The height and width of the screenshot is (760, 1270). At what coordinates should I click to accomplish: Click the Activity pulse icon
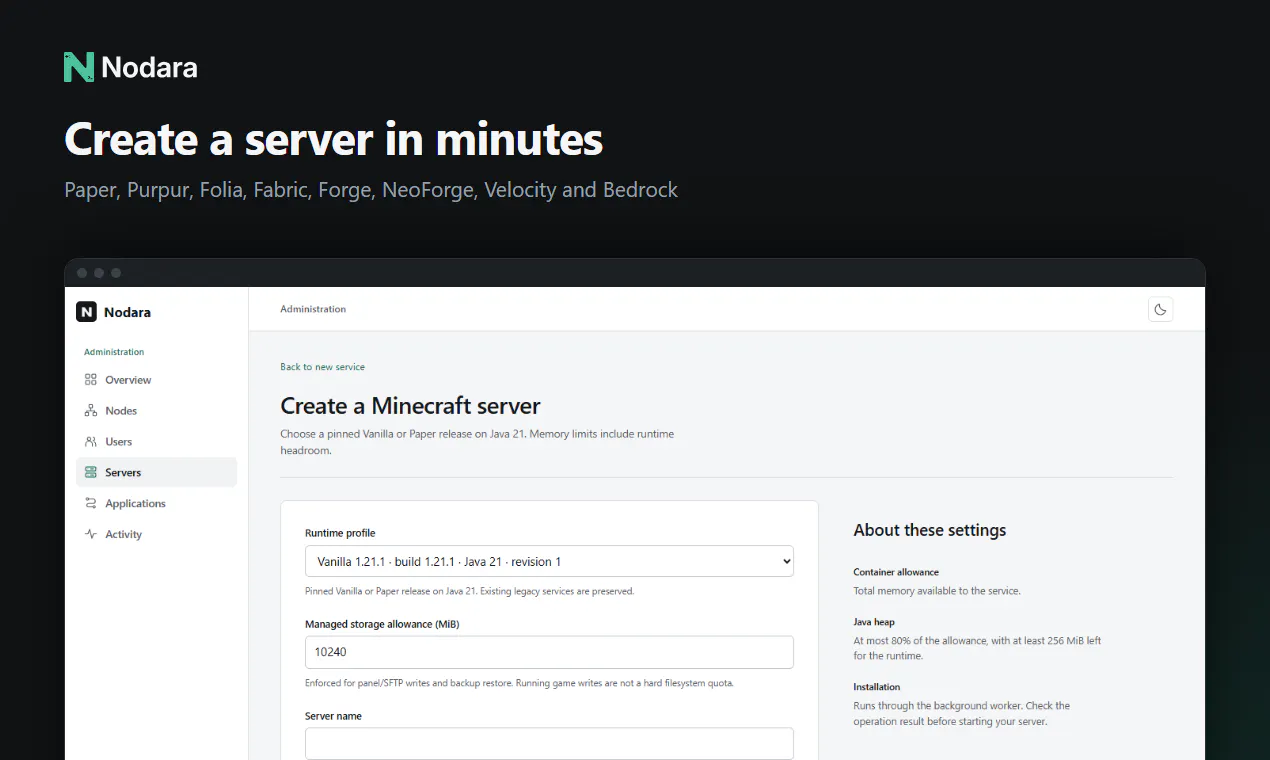(x=91, y=535)
